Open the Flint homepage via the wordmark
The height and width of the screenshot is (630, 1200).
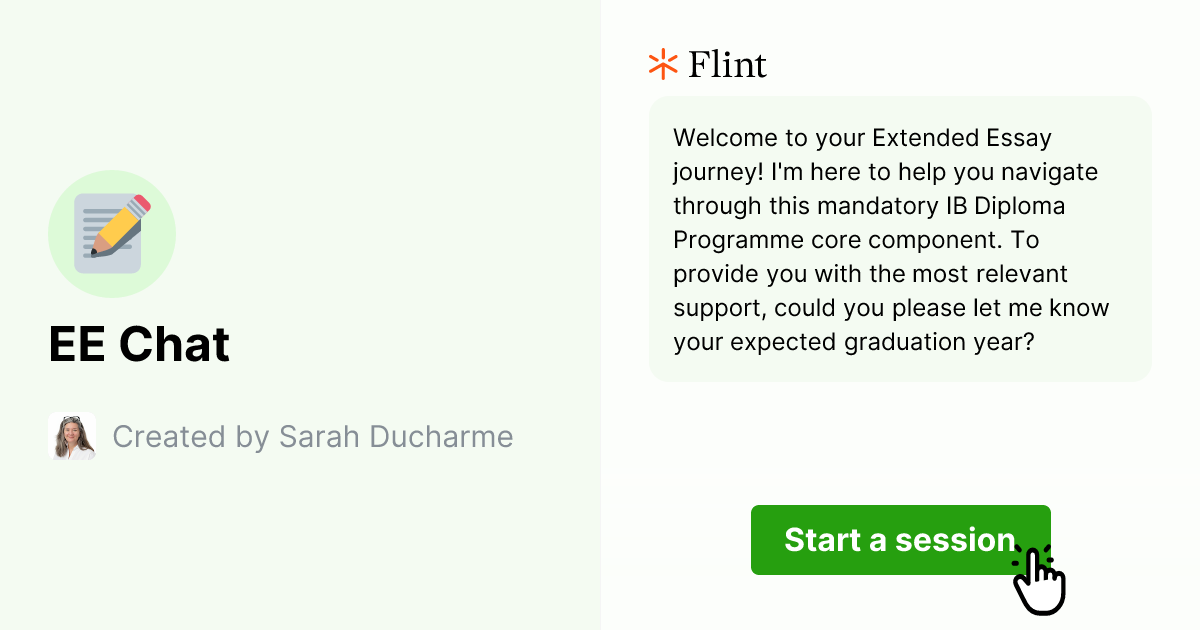click(x=726, y=63)
